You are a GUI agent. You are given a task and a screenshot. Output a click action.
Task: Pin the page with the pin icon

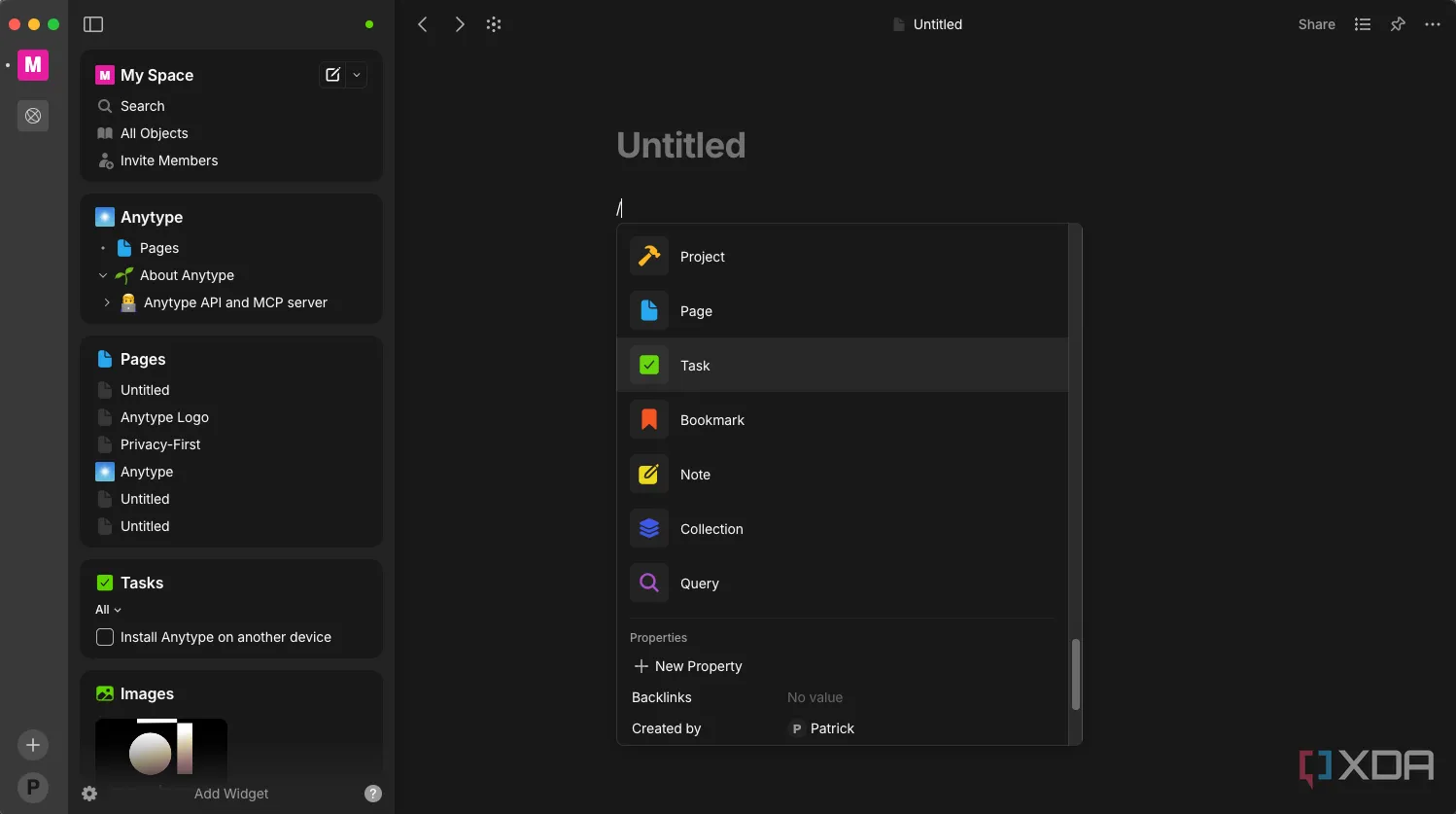(x=1398, y=24)
